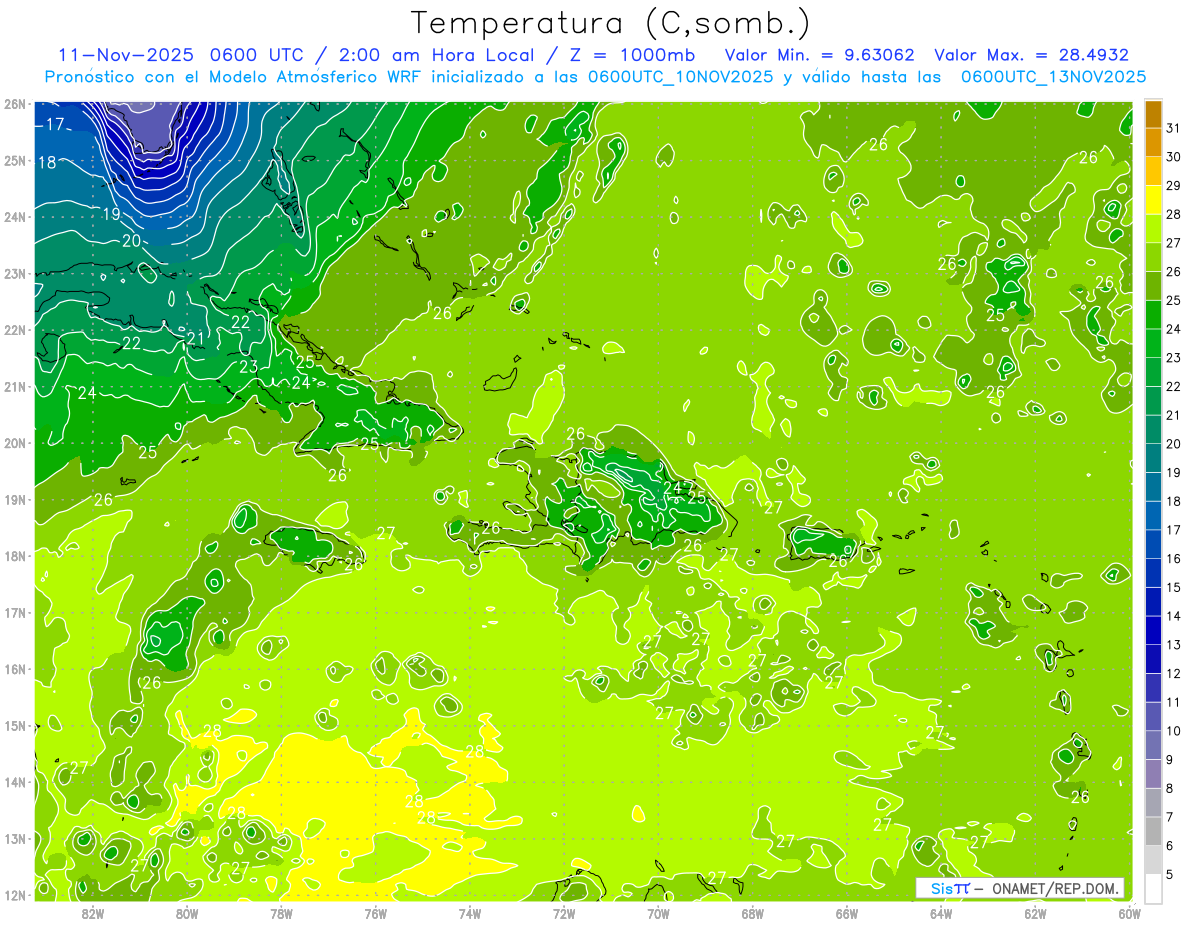Viewport: 1200px width, 927px height.
Task: Click the green colorbar segment between 23 and 24
Action: click(x=1153, y=343)
